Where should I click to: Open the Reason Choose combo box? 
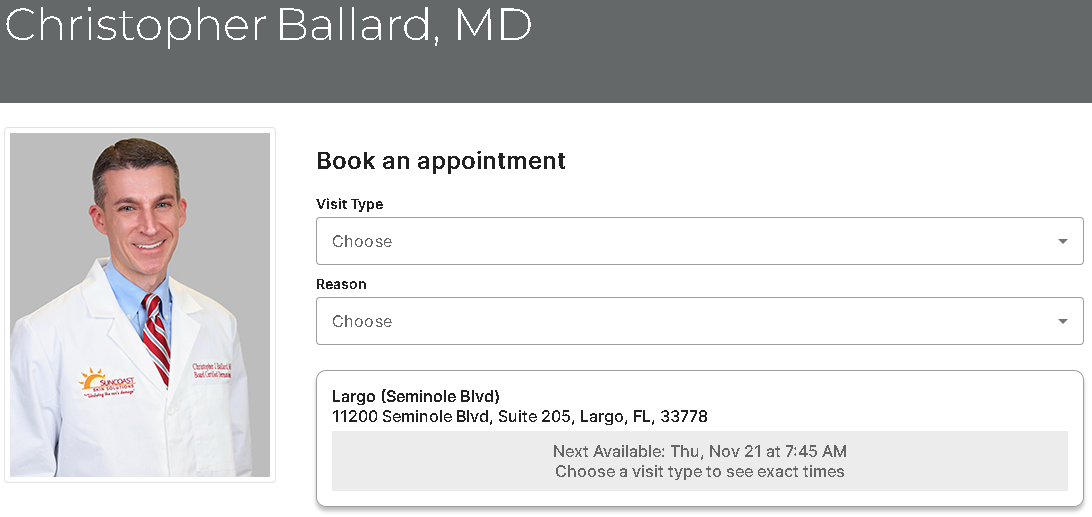click(x=699, y=321)
